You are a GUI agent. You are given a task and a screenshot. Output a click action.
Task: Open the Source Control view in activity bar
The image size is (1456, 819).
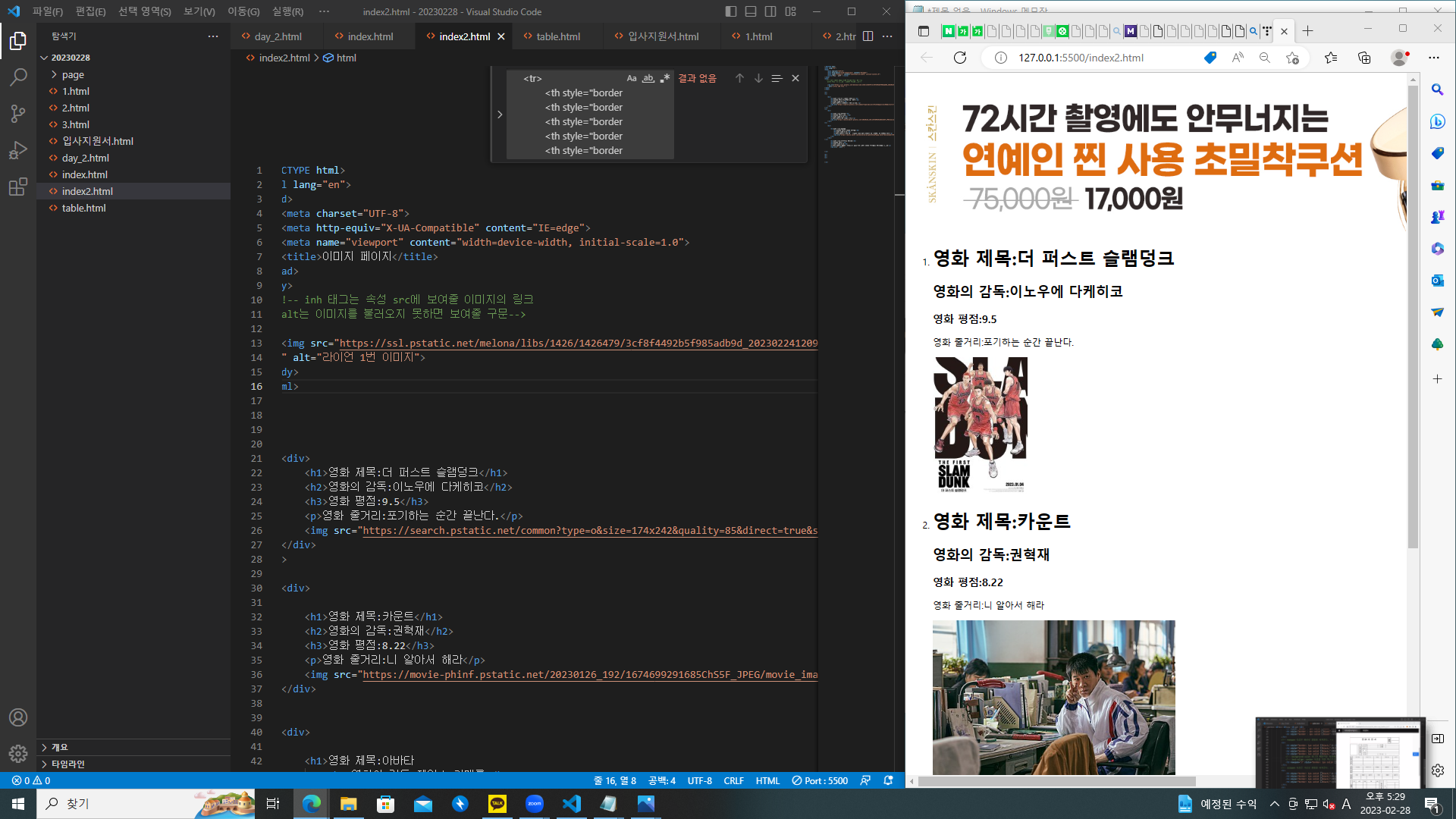pos(18,114)
